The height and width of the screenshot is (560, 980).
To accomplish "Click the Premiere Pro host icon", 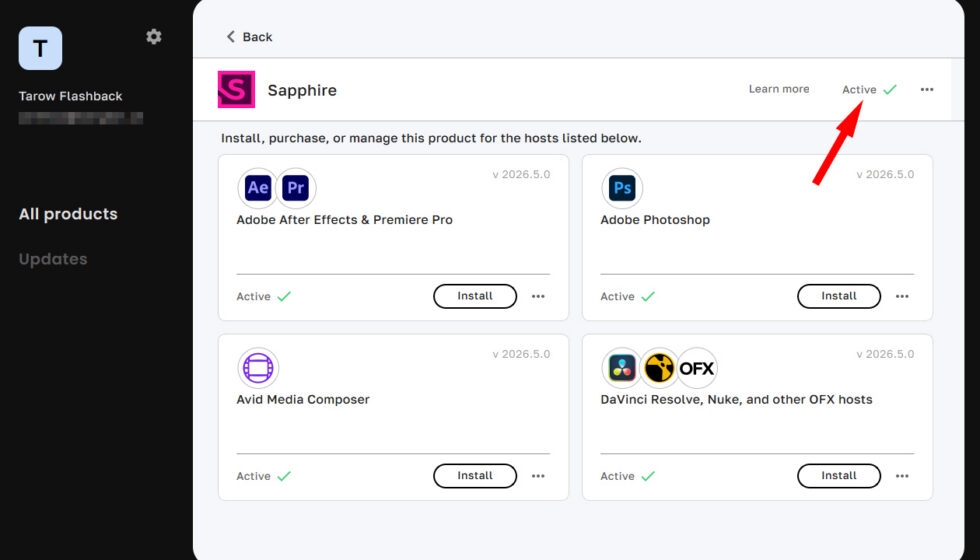I will click(x=296, y=188).
